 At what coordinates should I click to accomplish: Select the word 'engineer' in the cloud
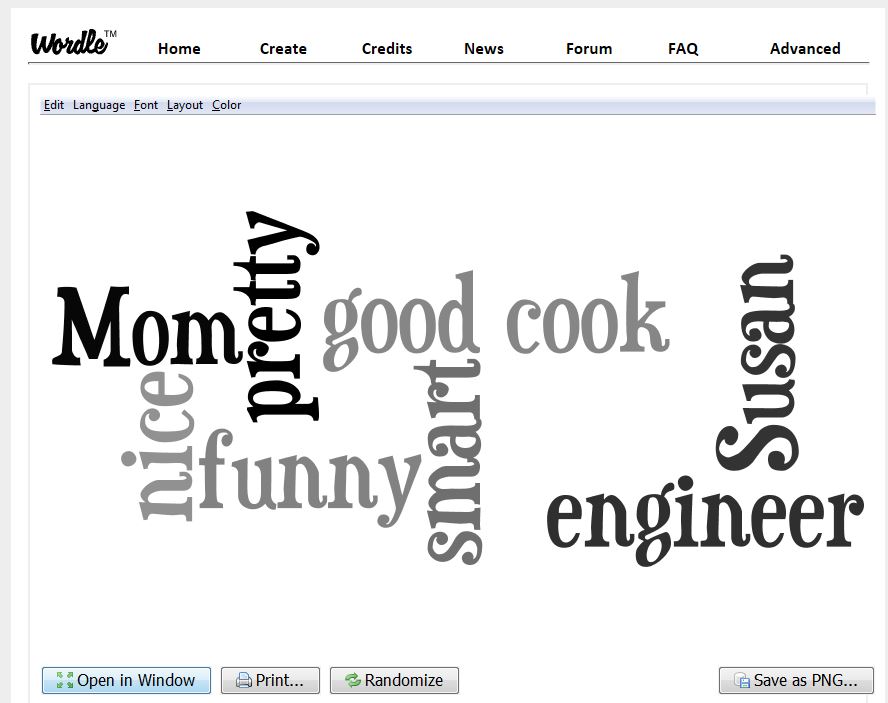[703, 520]
